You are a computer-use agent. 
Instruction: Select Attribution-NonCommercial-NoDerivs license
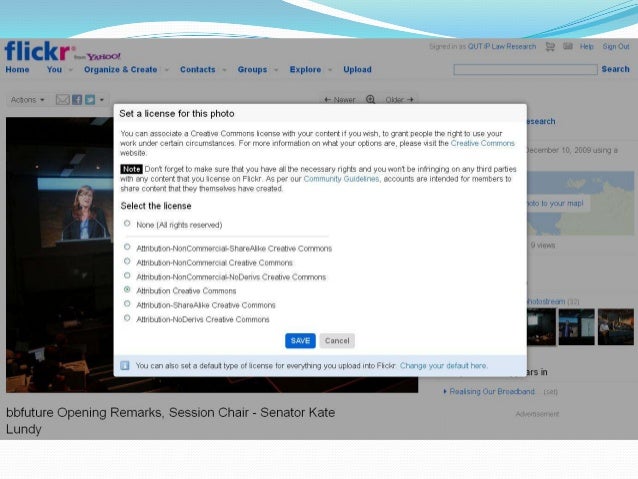point(127,276)
